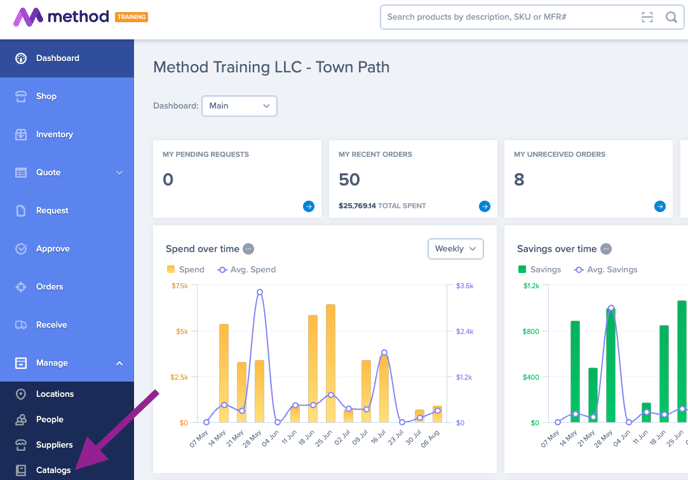
Task: Click the Catalogs book icon
Action: point(21,470)
